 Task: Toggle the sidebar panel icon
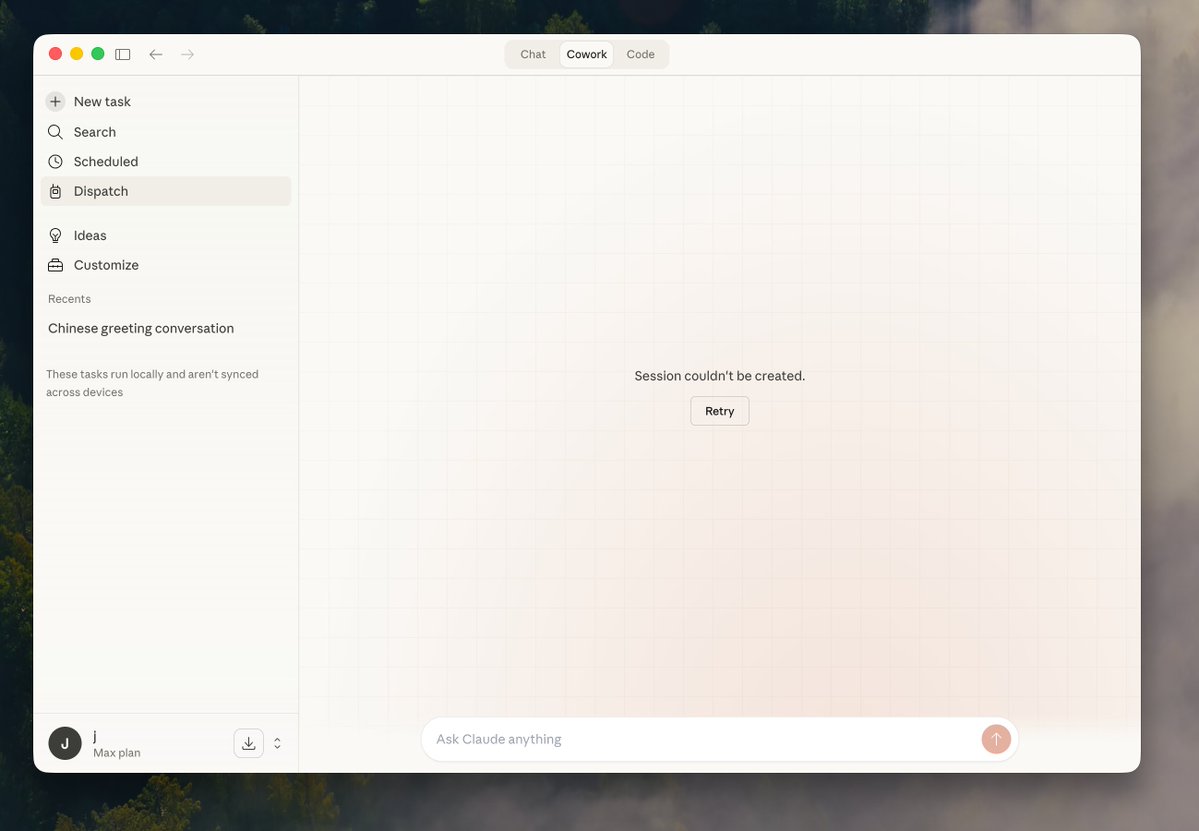(x=122, y=54)
